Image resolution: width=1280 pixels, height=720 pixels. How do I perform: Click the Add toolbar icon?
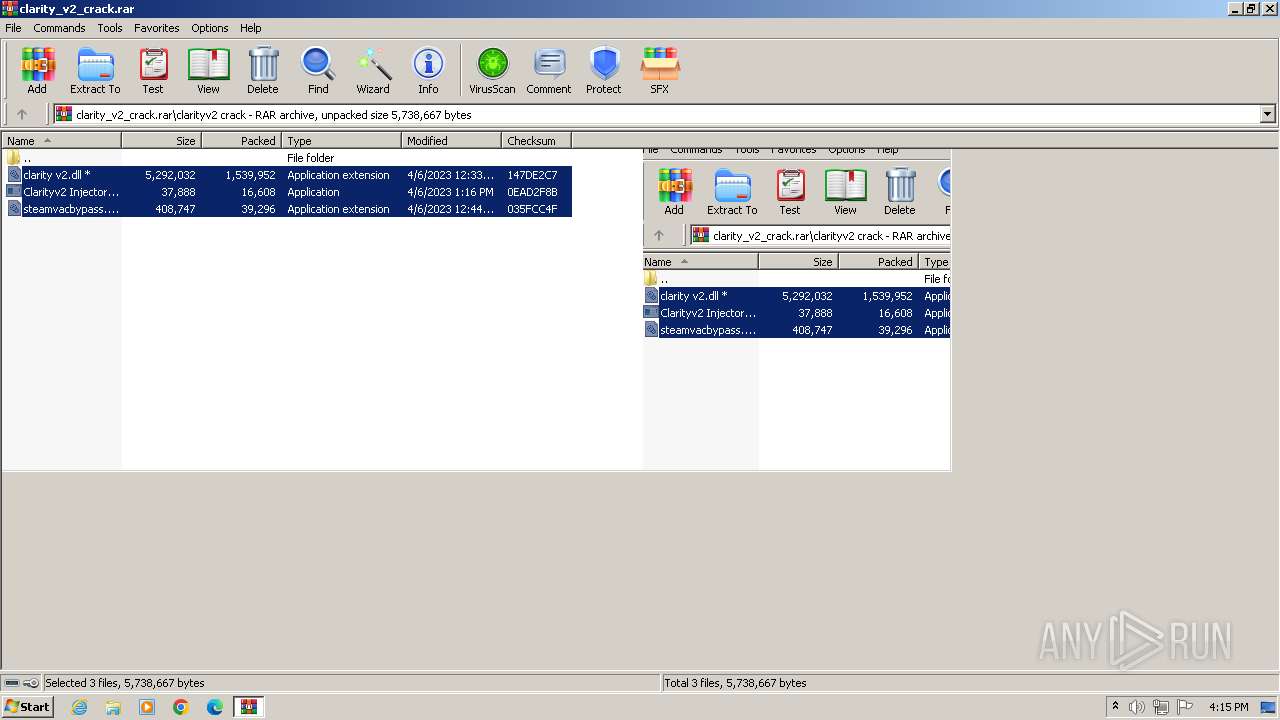37,70
